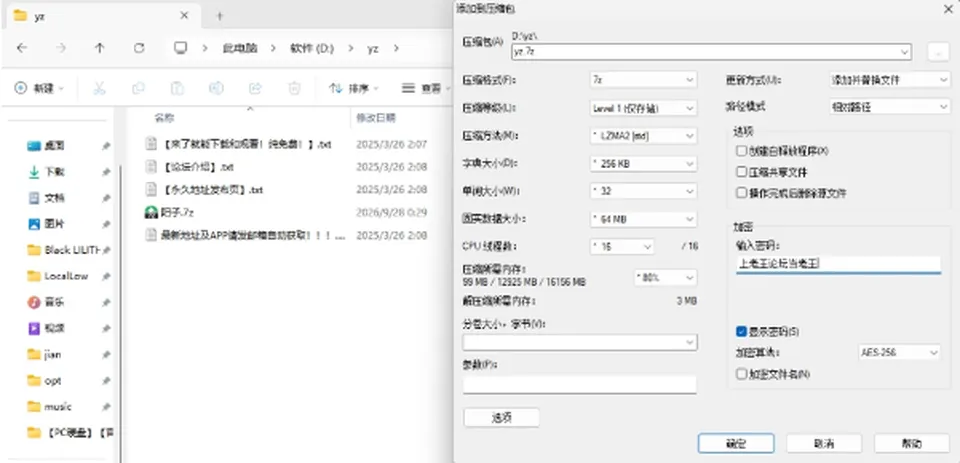This screenshot has height=463, width=960.
Task: Open 路径模式 dropdown
Action: (x=889, y=107)
